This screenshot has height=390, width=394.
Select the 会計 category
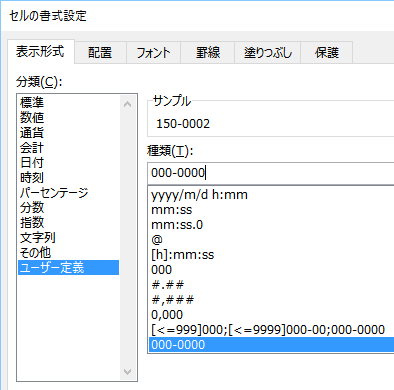[68, 147]
